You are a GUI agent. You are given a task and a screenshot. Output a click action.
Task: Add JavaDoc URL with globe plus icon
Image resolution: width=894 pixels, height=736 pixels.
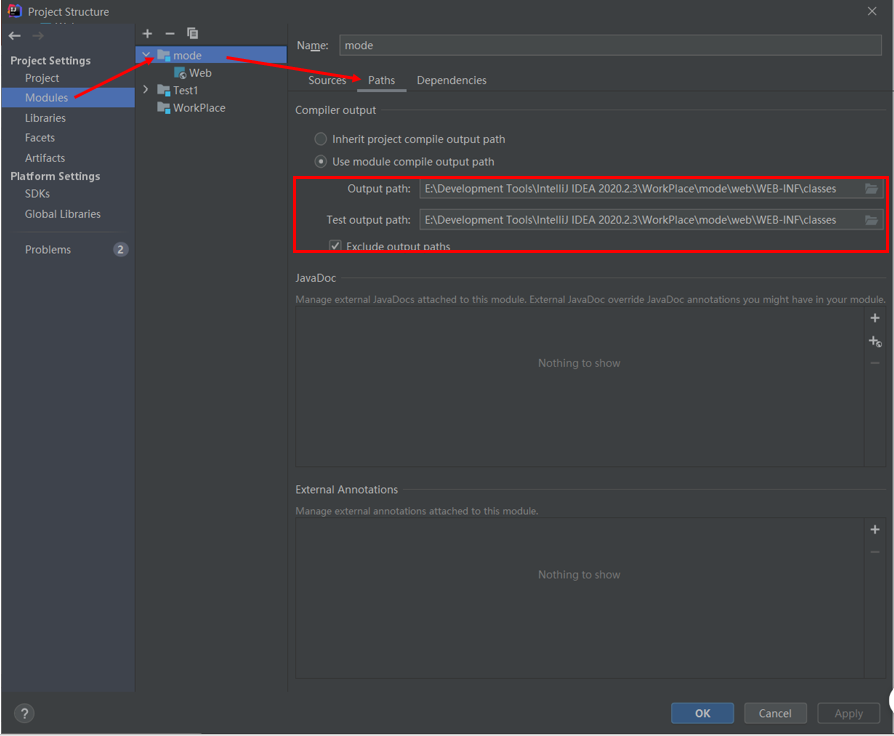click(875, 341)
